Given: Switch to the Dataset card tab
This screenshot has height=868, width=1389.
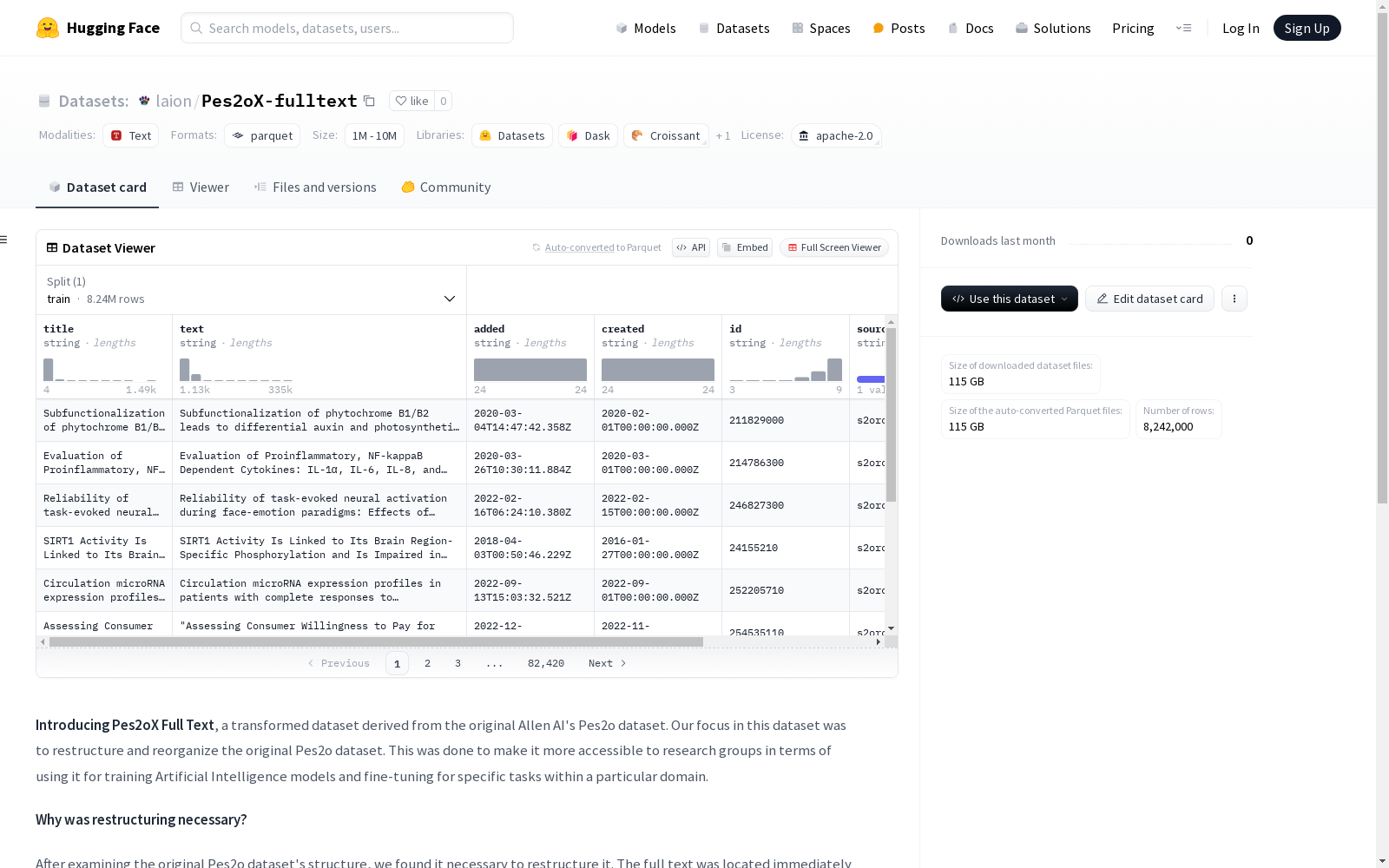Looking at the screenshot, I should pyautogui.click(x=97, y=187).
